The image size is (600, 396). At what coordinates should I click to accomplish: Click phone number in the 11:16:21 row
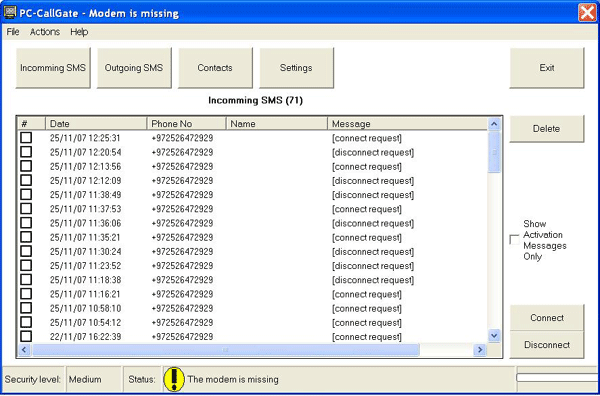[x=182, y=295]
